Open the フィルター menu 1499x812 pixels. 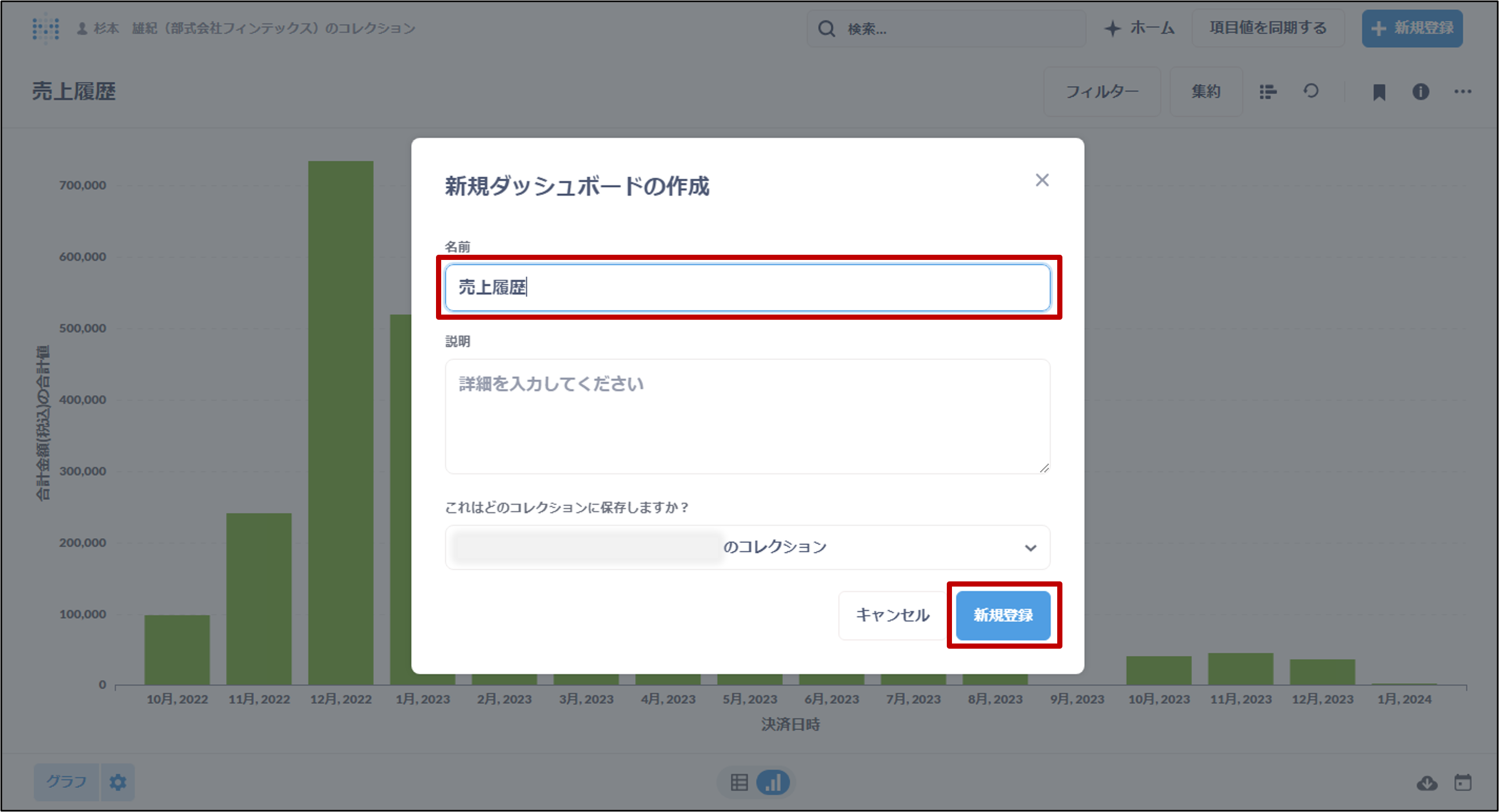pos(1102,92)
